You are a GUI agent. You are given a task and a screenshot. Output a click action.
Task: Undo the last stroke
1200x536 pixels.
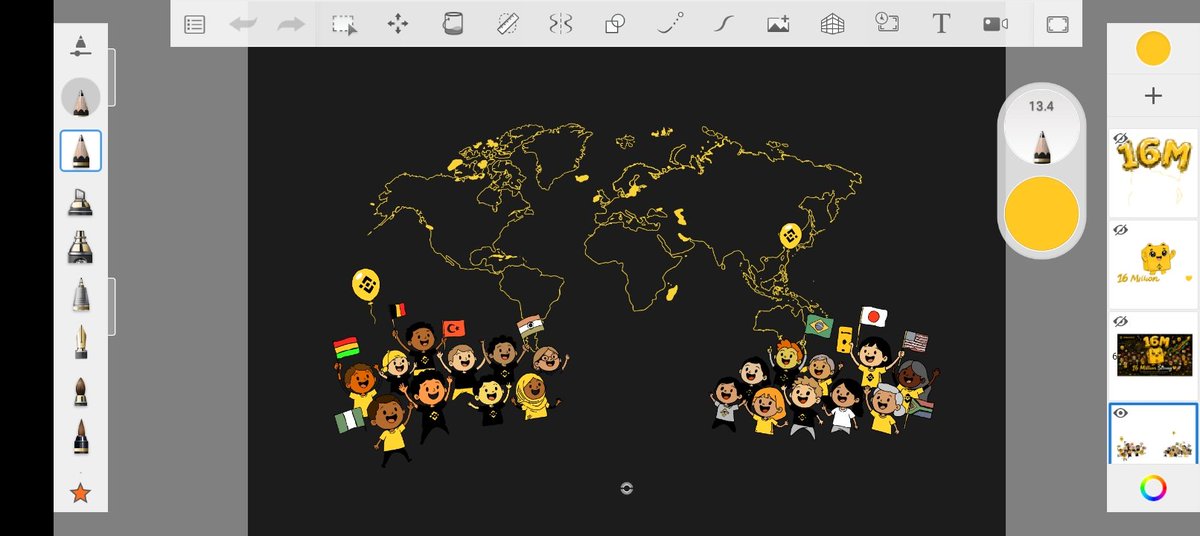point(242,24)
